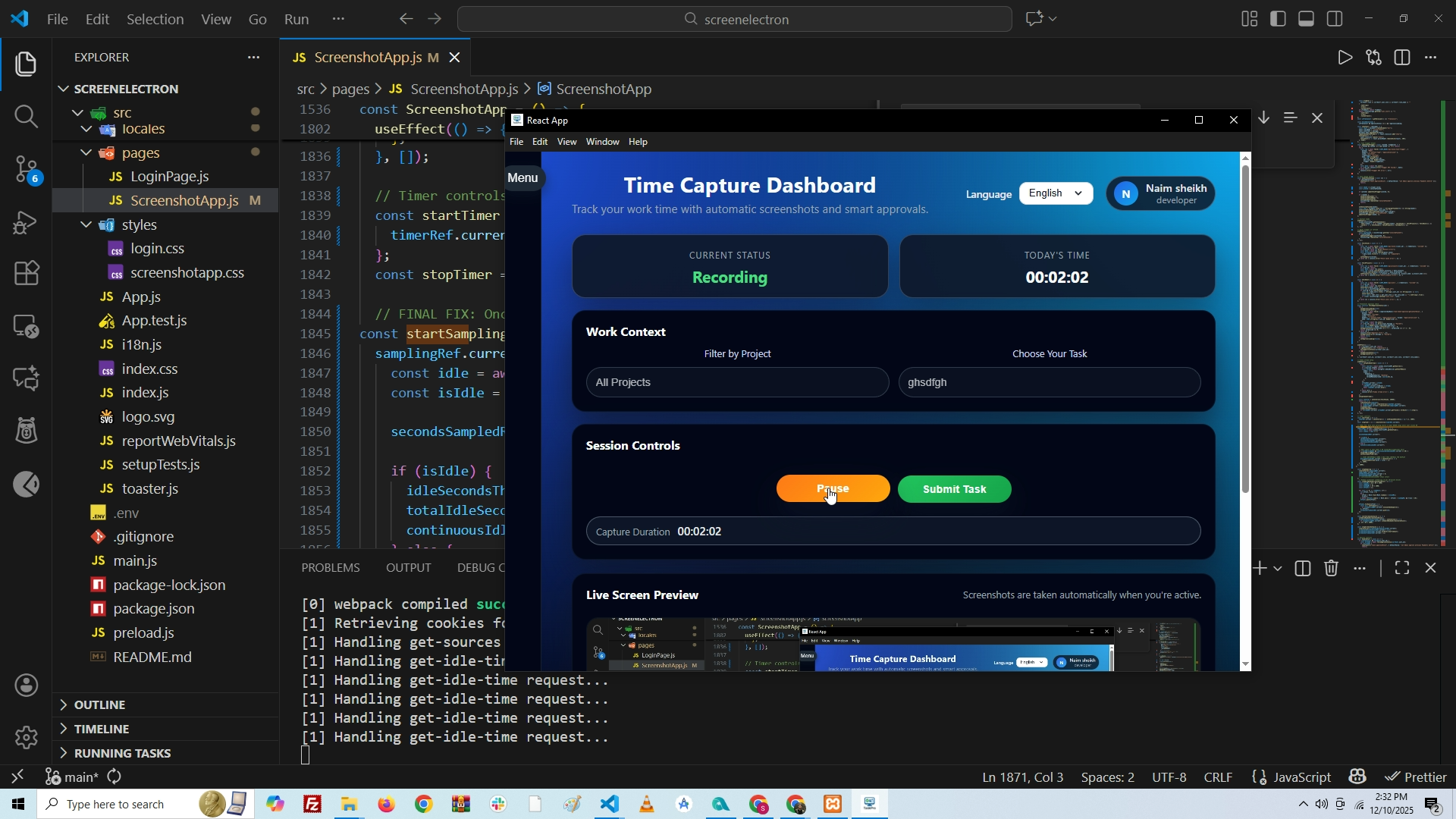Open the Language English dropdown
The image size is (1456, 819).
1056,193
